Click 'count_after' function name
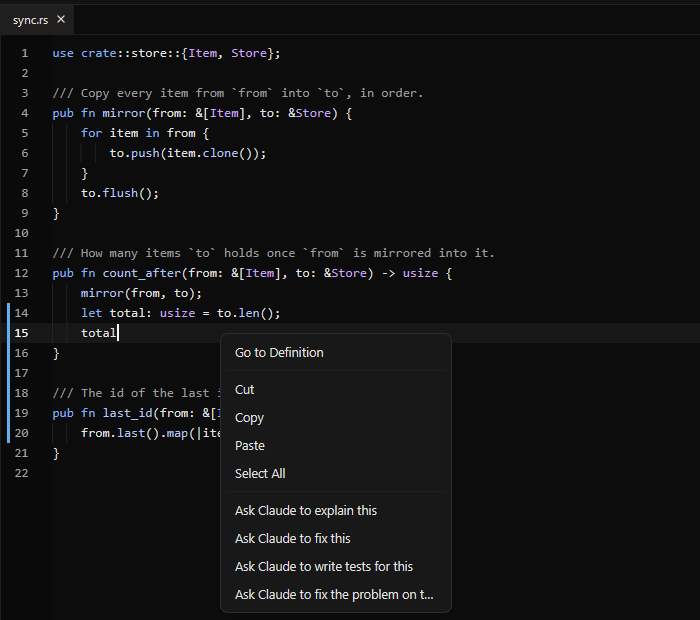 tap(142, 273)
